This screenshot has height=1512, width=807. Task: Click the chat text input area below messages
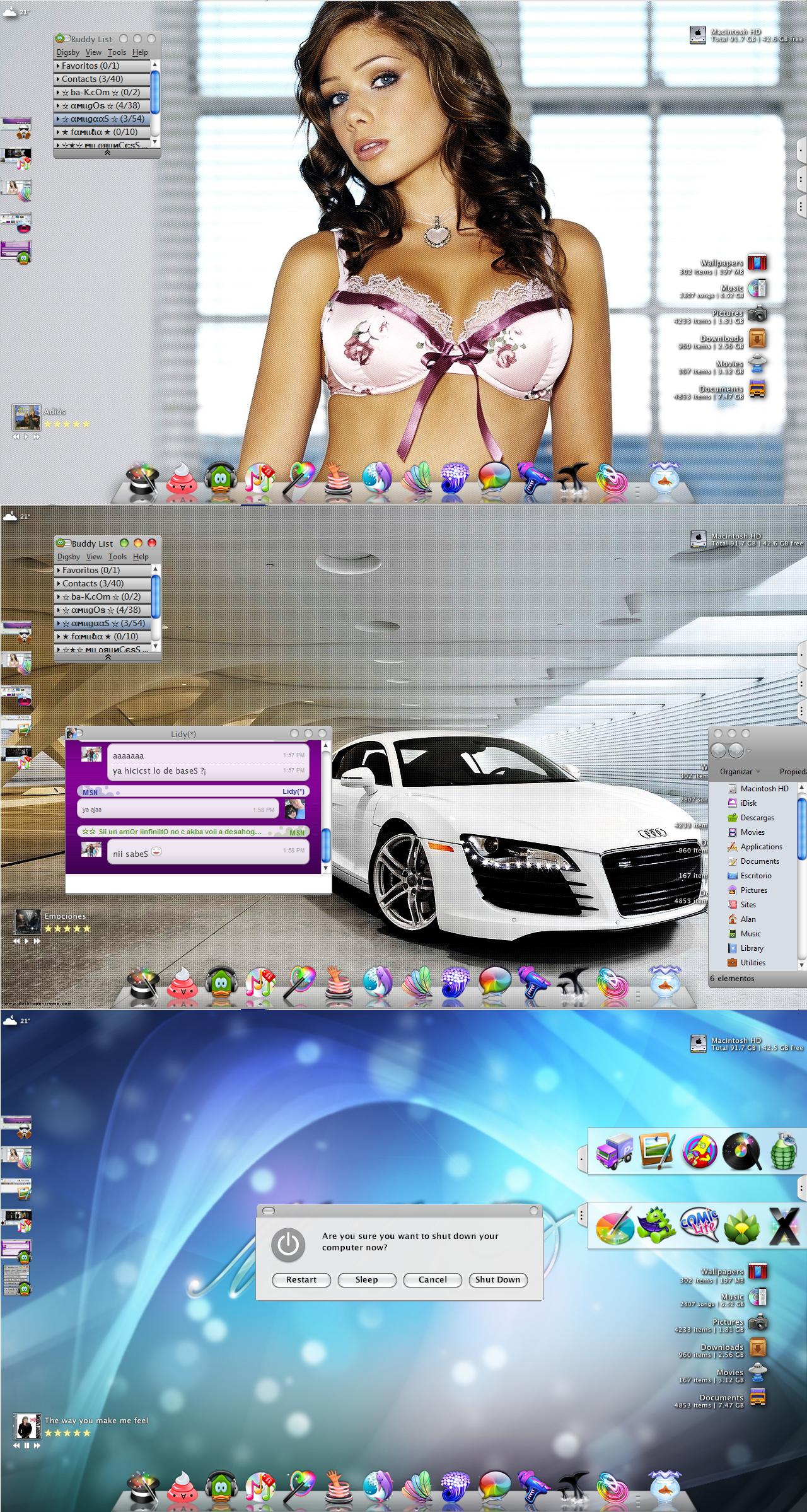[x=199, y=883]
